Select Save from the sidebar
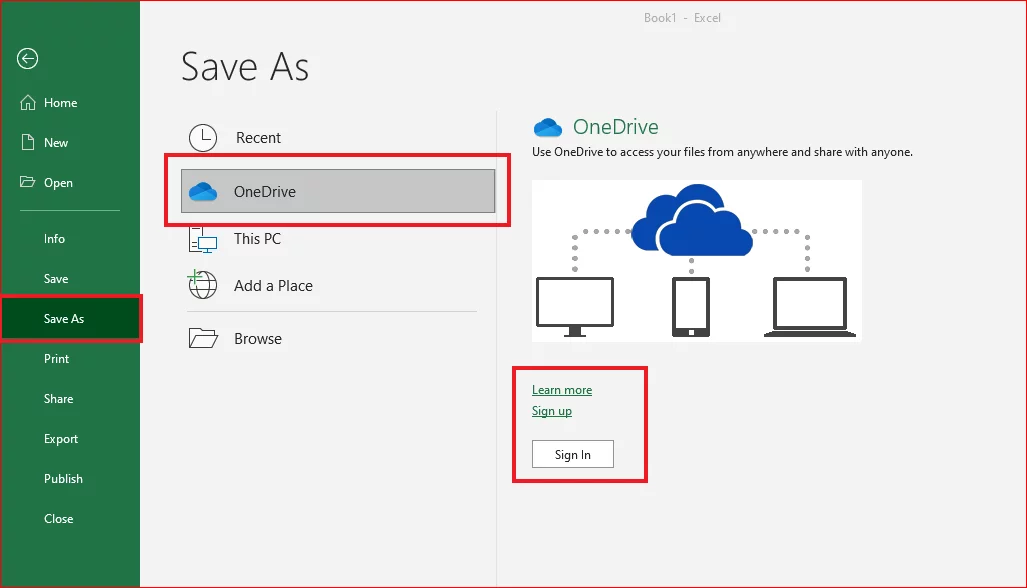 click(x=56, y=278)
